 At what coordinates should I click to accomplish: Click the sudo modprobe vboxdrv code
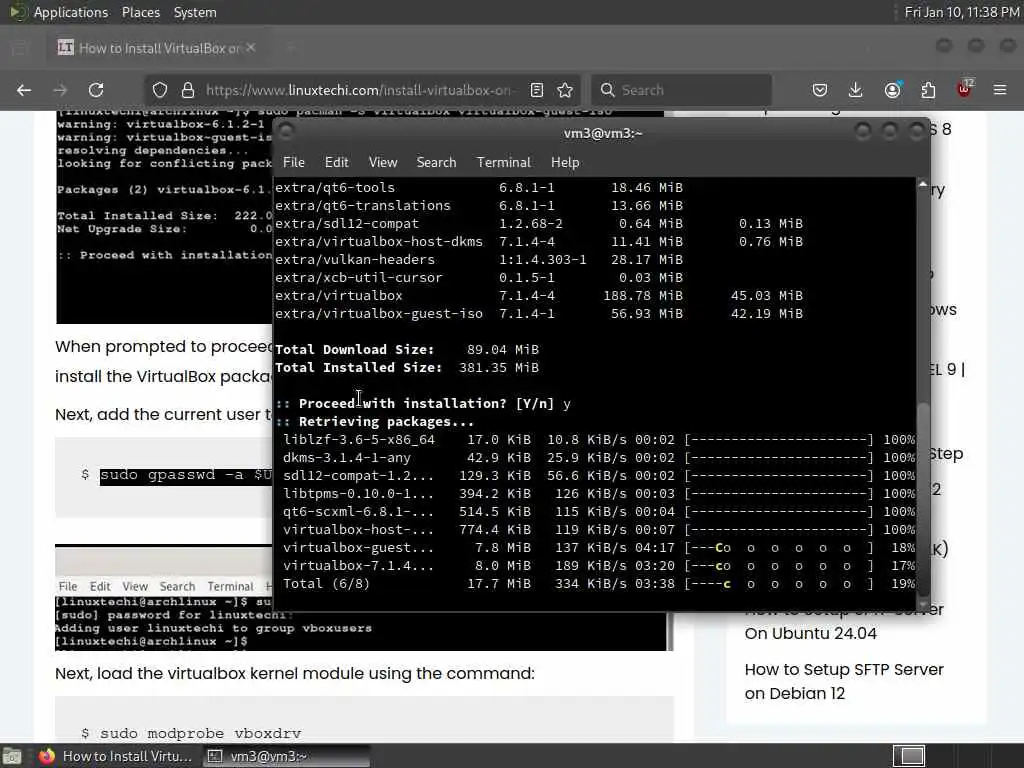tap(200, 733)
